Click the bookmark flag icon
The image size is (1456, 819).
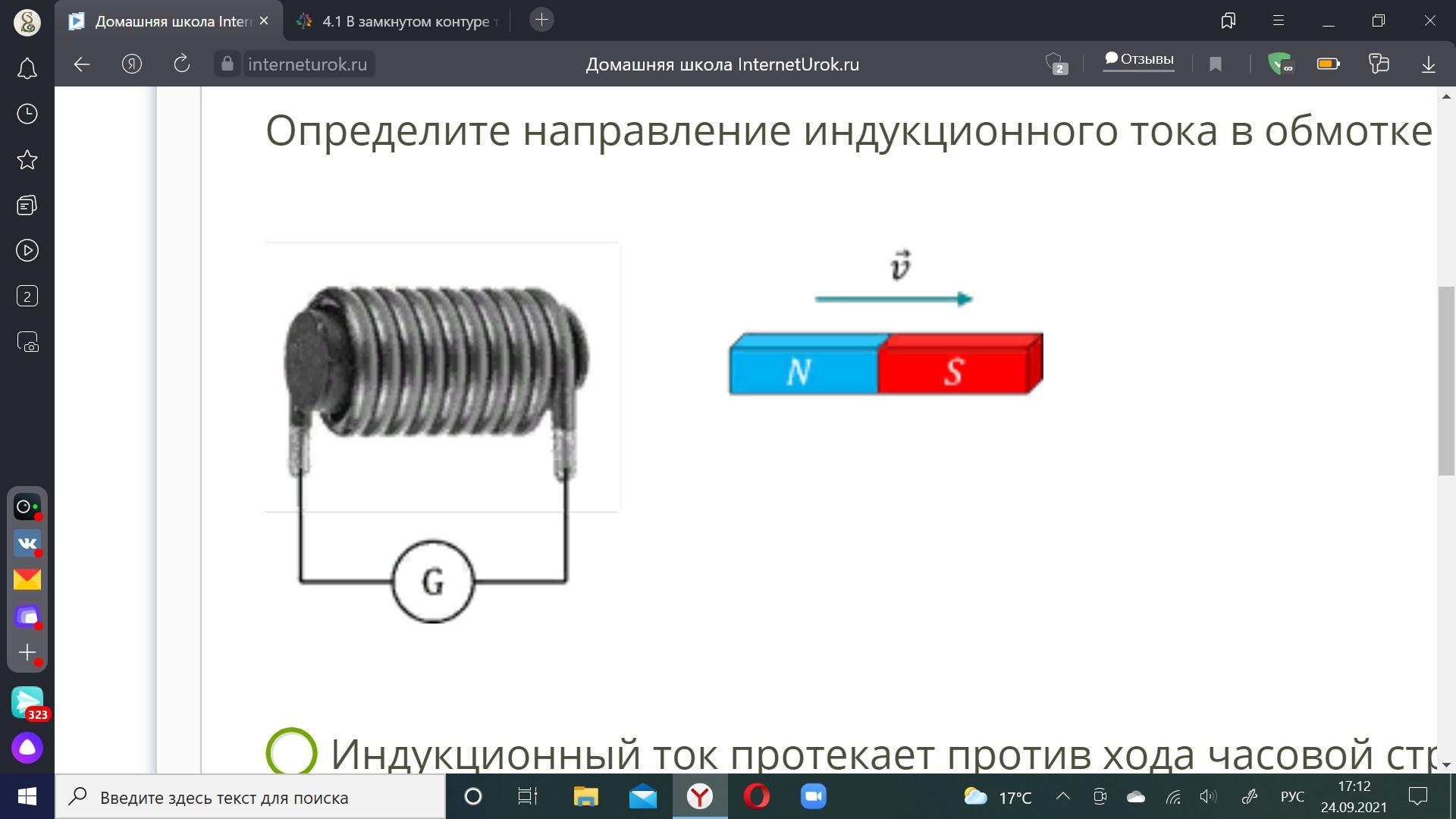click(1216, 64)
